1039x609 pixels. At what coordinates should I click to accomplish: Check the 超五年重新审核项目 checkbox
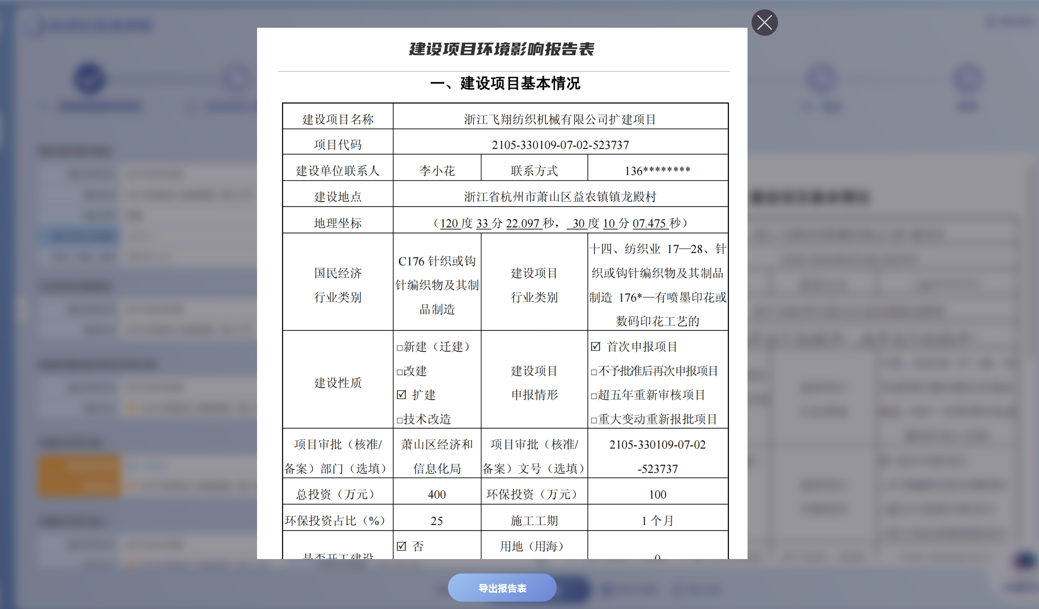[x=594, y=396]
